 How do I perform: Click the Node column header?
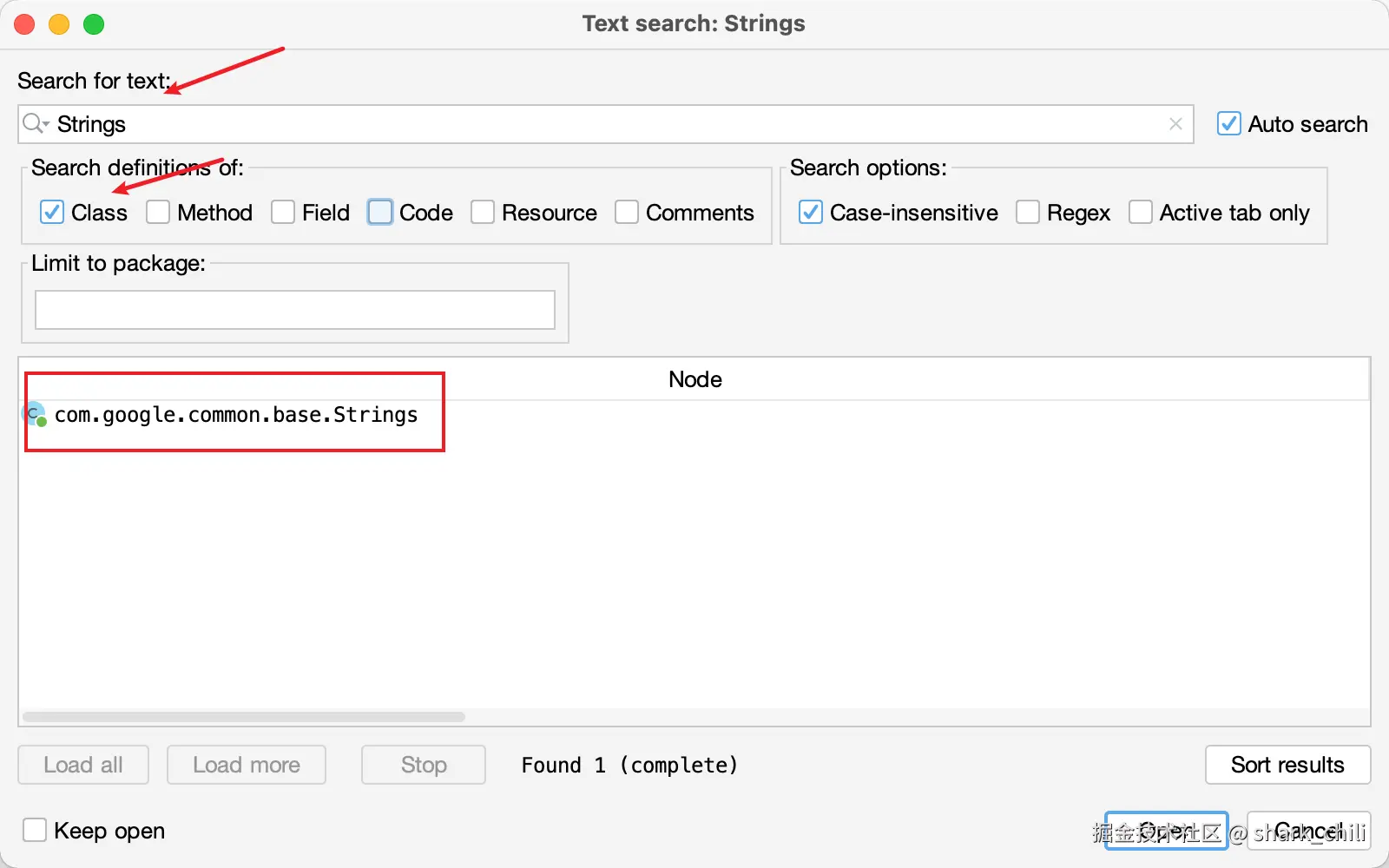694,379
